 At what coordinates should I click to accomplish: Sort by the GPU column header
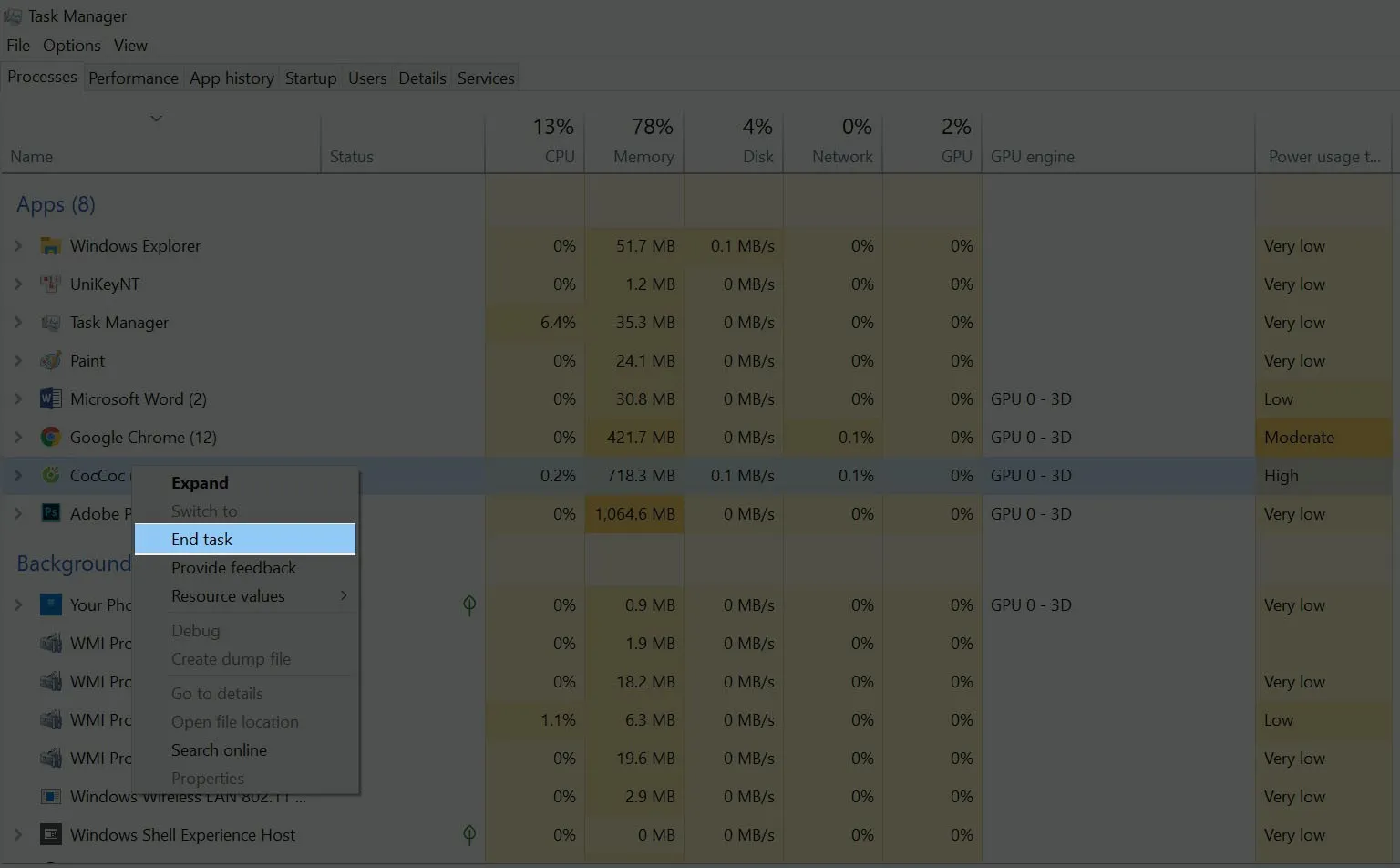pos(932,142)
